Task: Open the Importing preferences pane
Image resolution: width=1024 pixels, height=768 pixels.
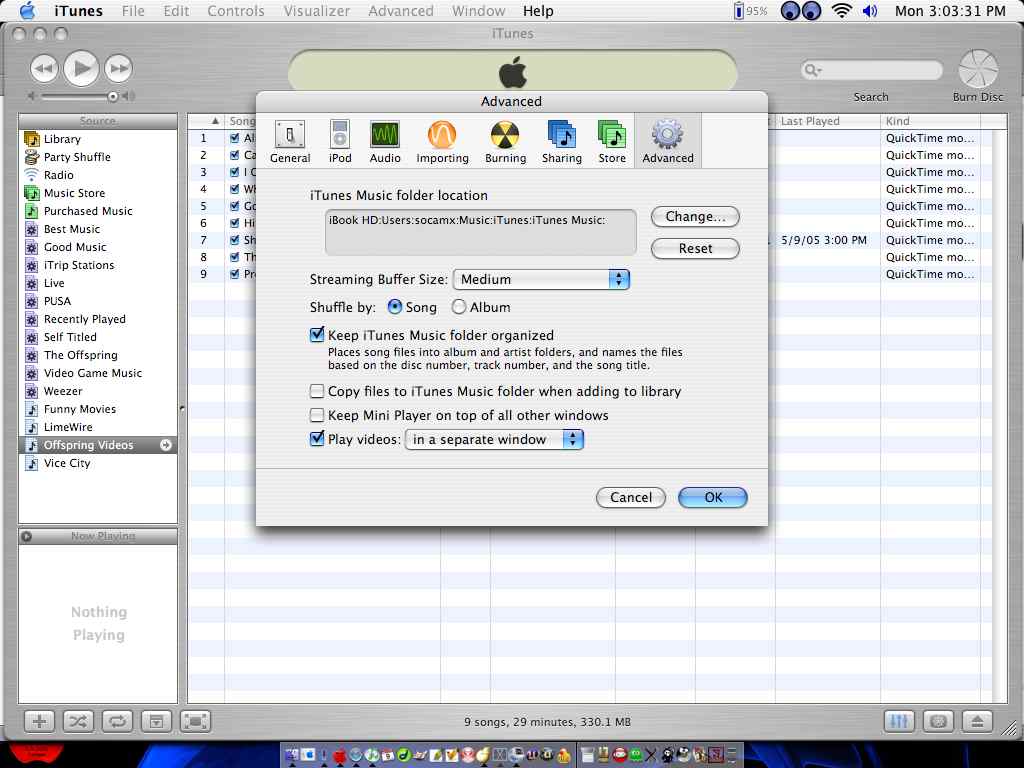Action: (442, 142)
